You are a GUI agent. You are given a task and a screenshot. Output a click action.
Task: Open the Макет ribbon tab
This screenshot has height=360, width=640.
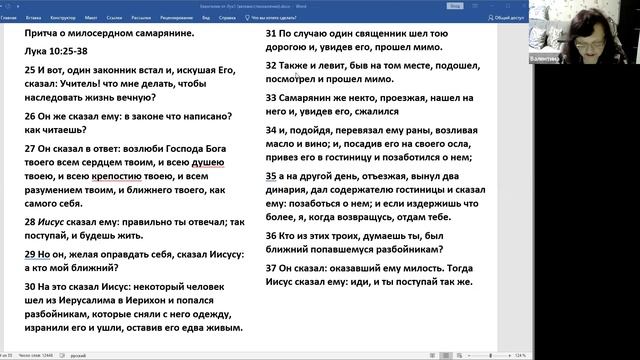[91, 18]
